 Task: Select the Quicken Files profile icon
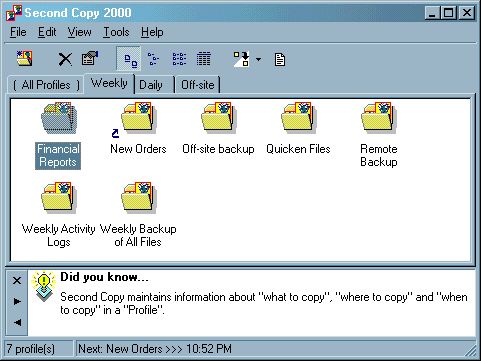pos(298,117)
